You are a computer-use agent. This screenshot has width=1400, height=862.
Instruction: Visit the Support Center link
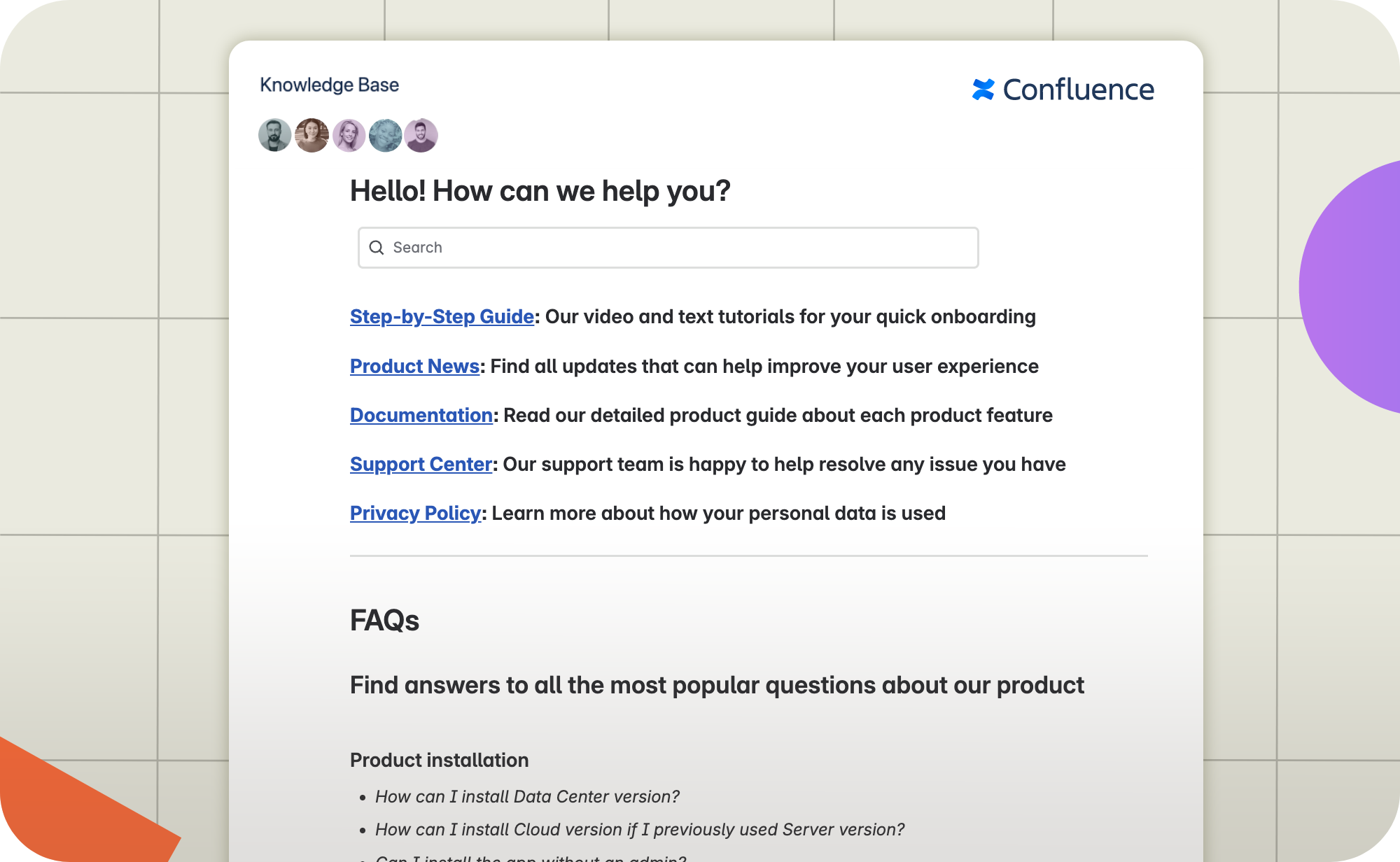pos(421,464)
